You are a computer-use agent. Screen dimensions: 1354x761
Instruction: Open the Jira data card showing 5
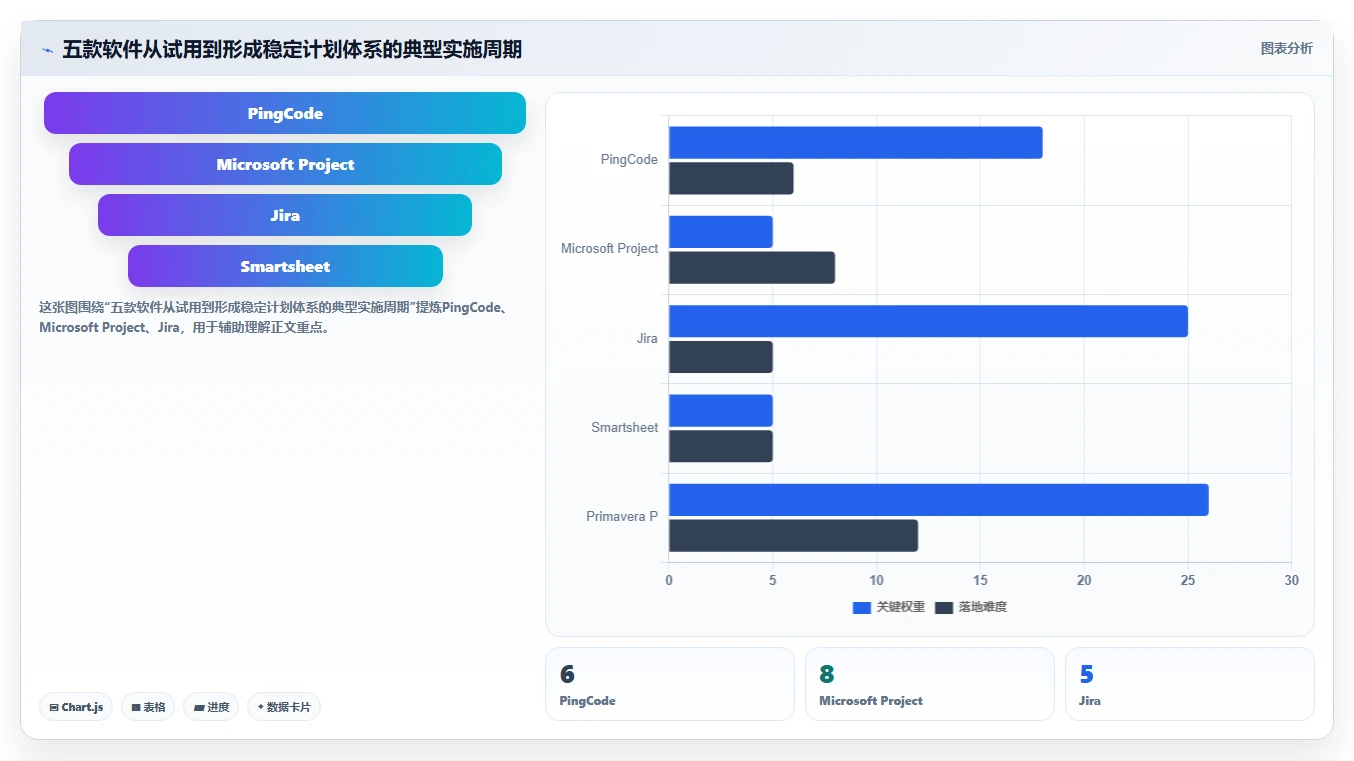1190,684
